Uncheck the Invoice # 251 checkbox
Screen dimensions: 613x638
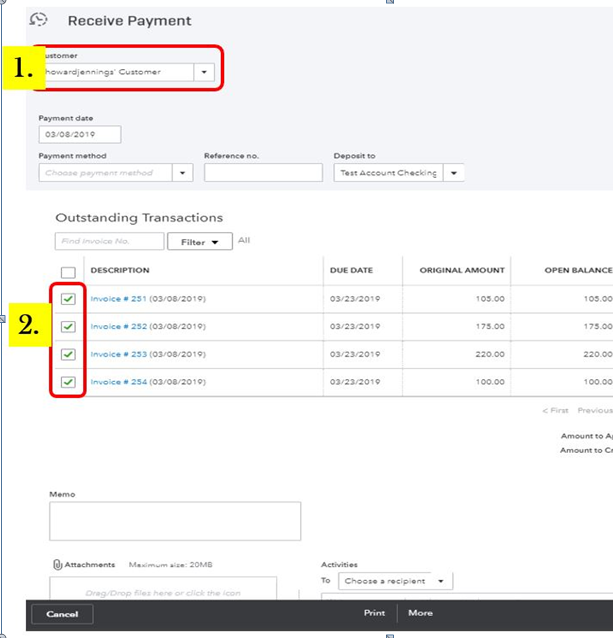pos(68,299)
